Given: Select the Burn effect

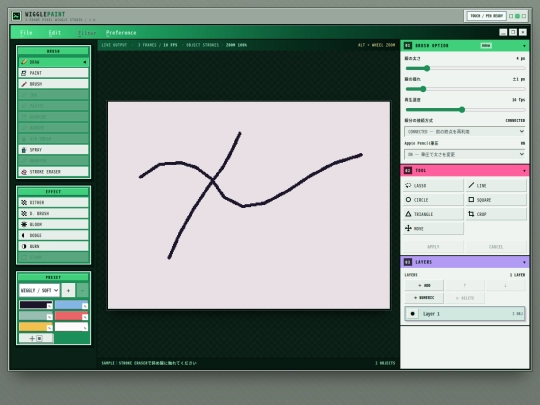Looking at the screenshot, I should point(53,247).
